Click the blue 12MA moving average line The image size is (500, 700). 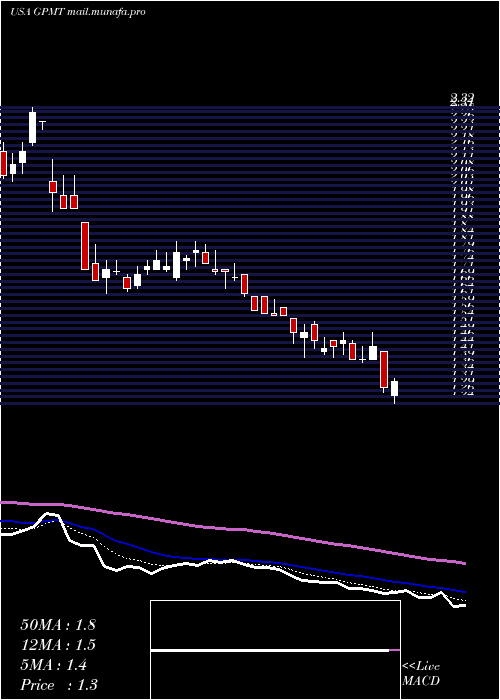pyautogui.click(x=232, y=561)
